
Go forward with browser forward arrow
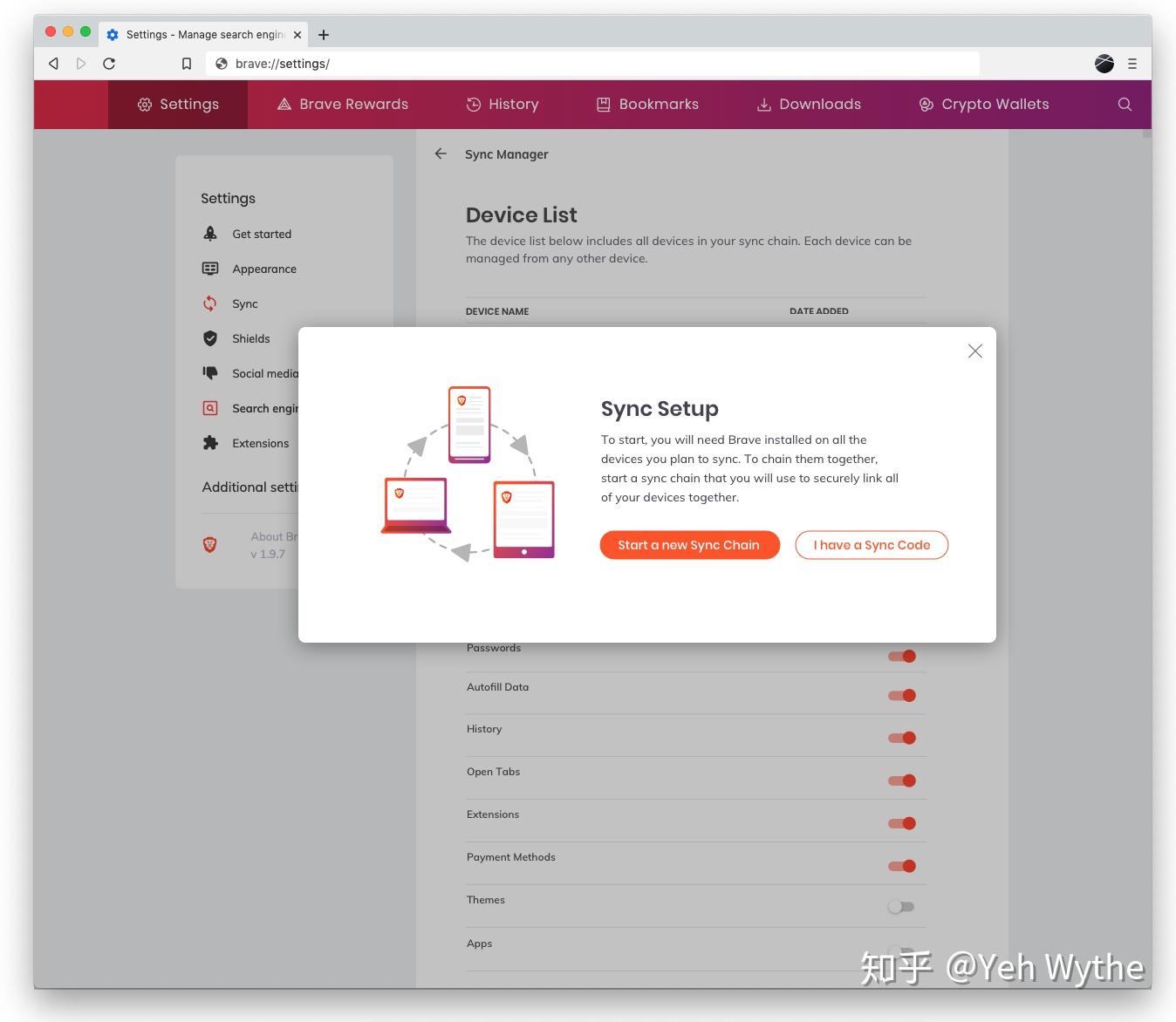(81, 64)
